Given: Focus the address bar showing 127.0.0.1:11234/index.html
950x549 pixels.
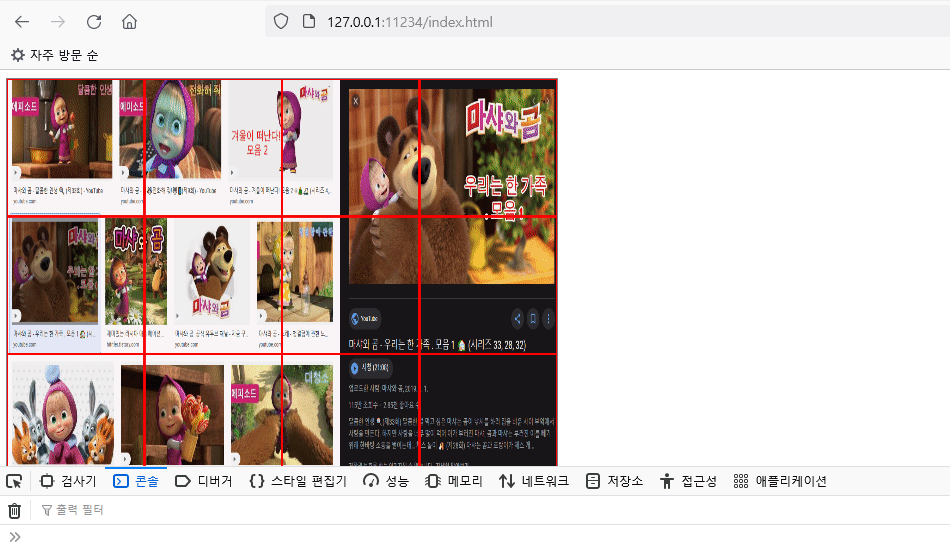Looking at the screenshot, I should [x=606, y=22].
